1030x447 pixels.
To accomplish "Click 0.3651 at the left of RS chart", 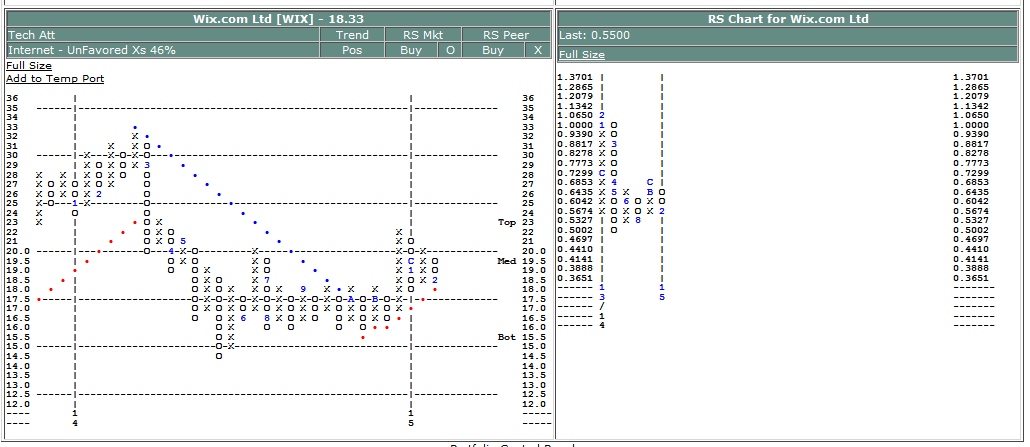I will [x=575, y=278].
